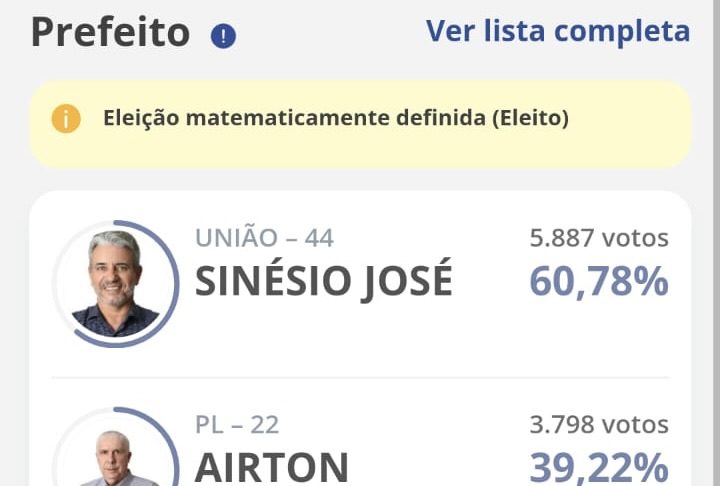Click the PL – 22 party label
The height and width of the screenshot is (486, 720).
click(x=237, y=425)
